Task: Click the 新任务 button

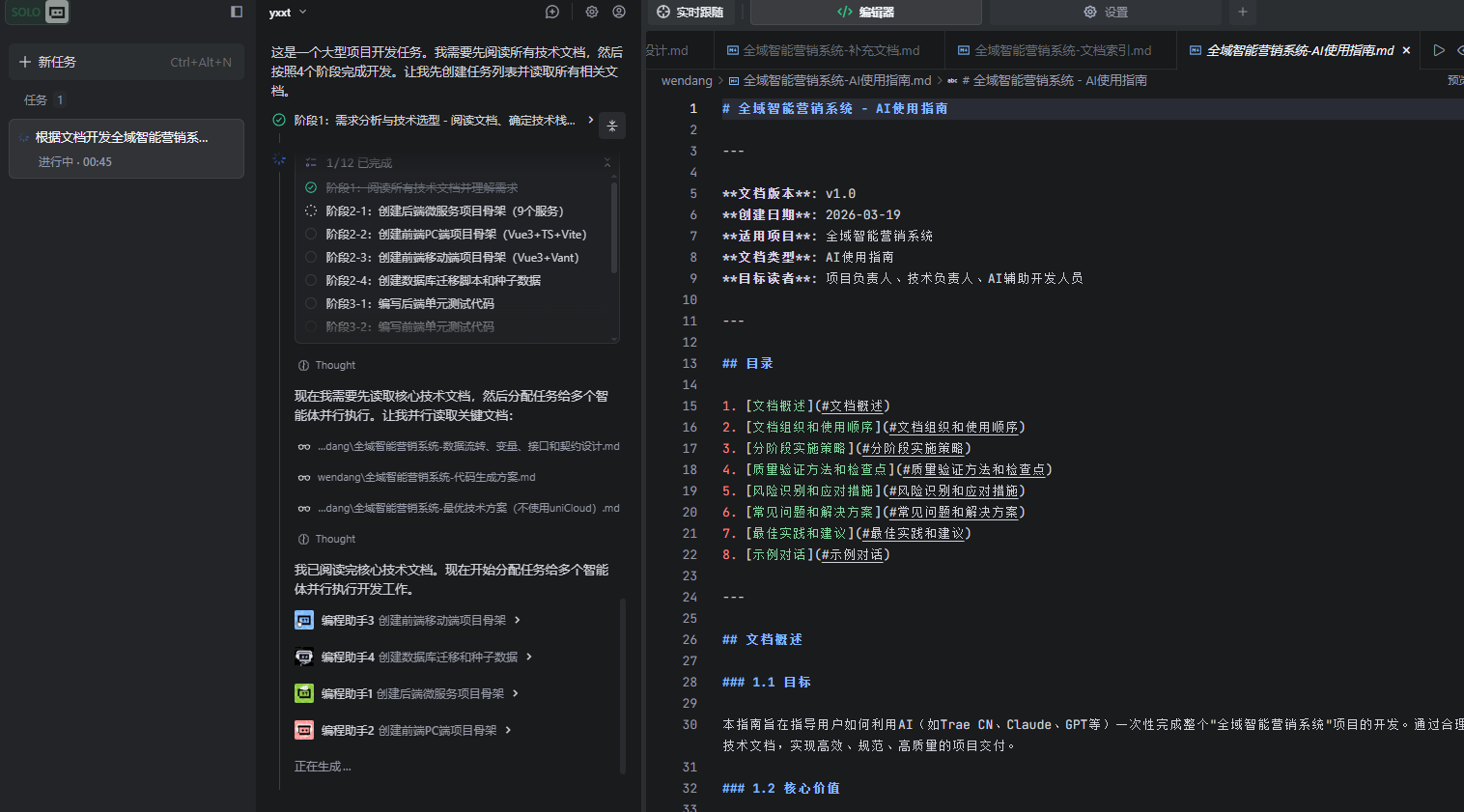Action: pos(126,62)
